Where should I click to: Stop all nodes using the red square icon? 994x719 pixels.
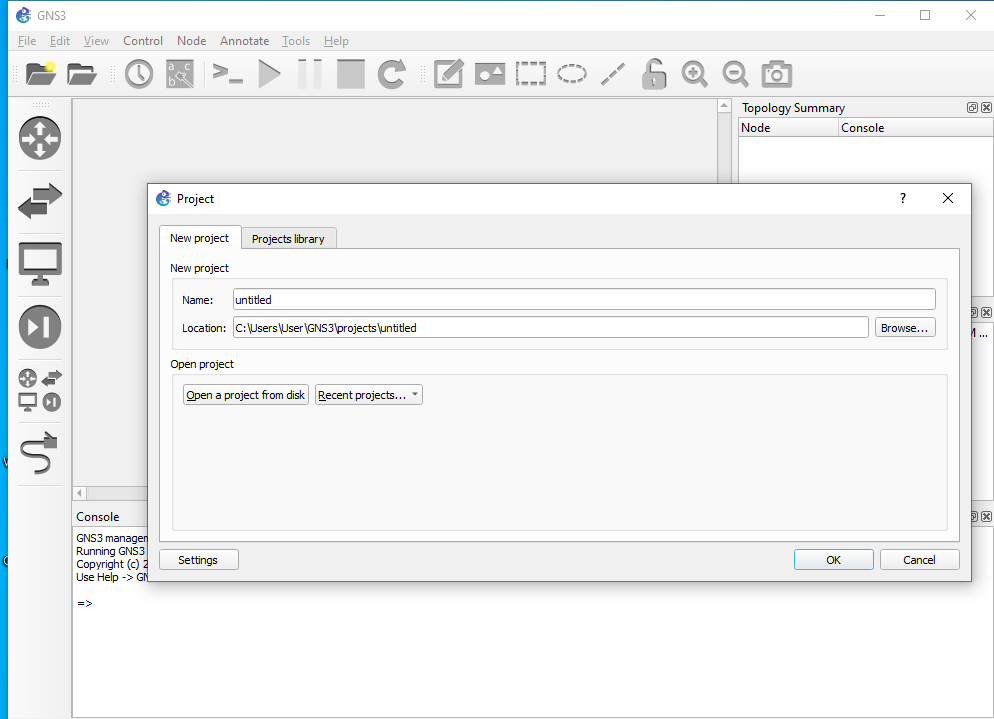point(350,73)
